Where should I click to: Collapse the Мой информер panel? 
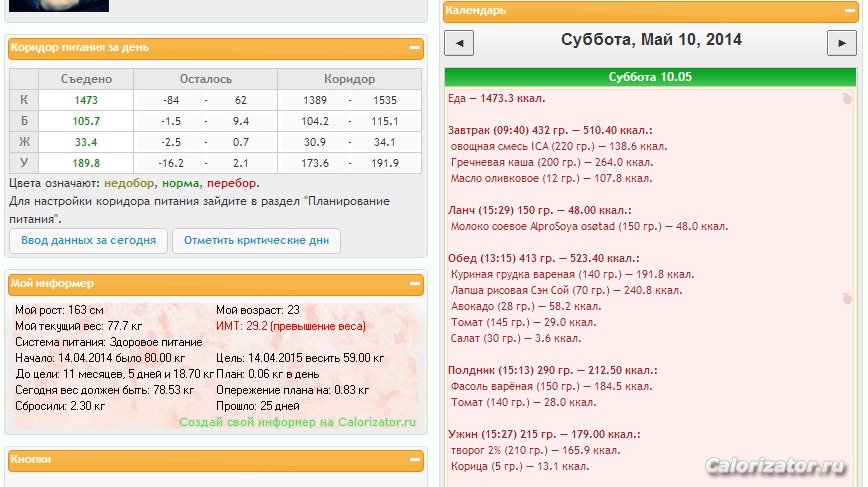point(415,283)
